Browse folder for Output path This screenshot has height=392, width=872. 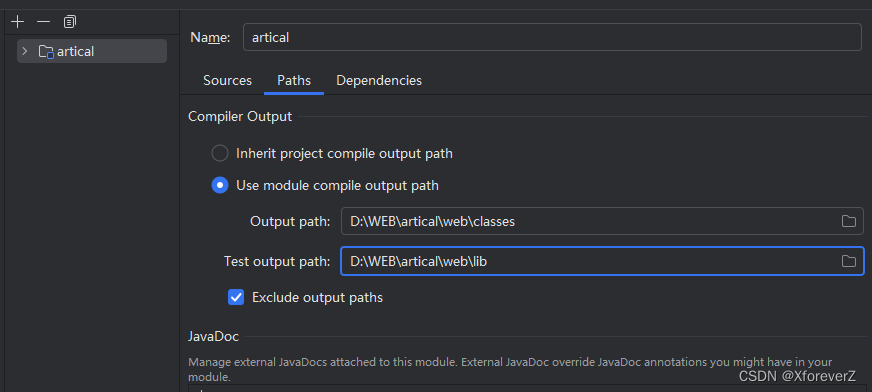pos(848,221)
